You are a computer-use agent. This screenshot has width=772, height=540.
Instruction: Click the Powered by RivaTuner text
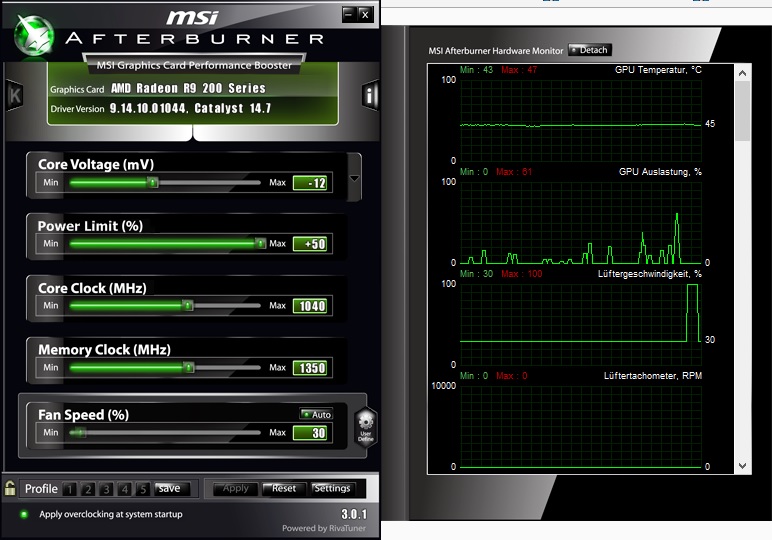[x=324, y=528]
